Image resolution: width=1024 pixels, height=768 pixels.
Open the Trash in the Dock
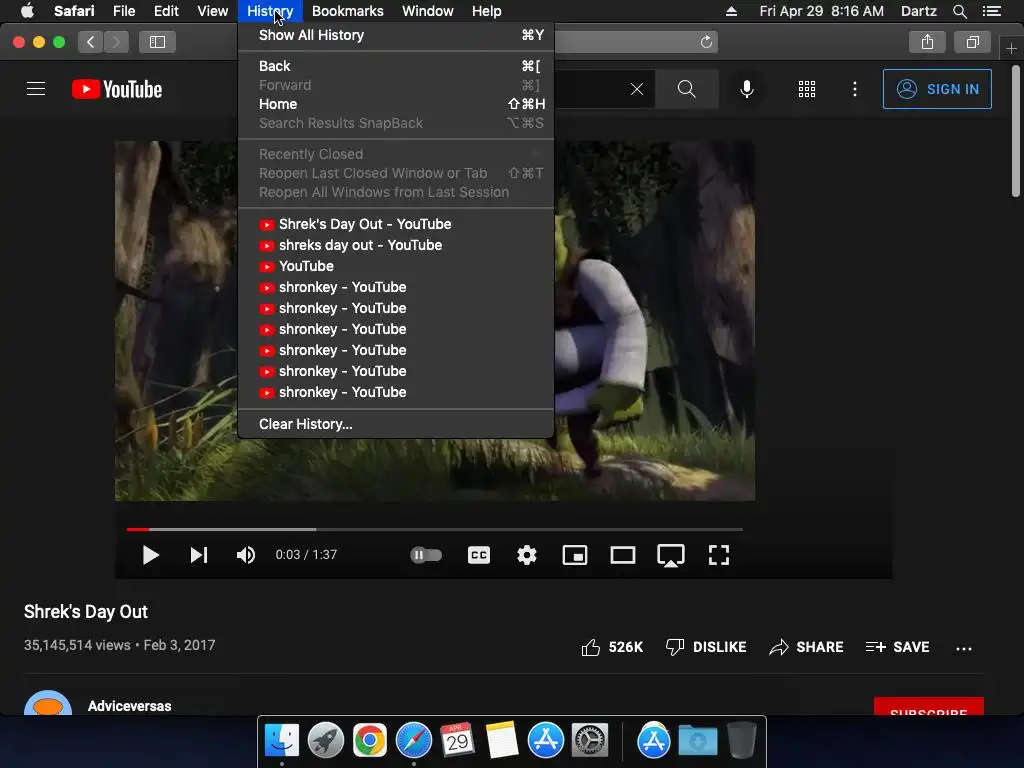tap(741, 740)
